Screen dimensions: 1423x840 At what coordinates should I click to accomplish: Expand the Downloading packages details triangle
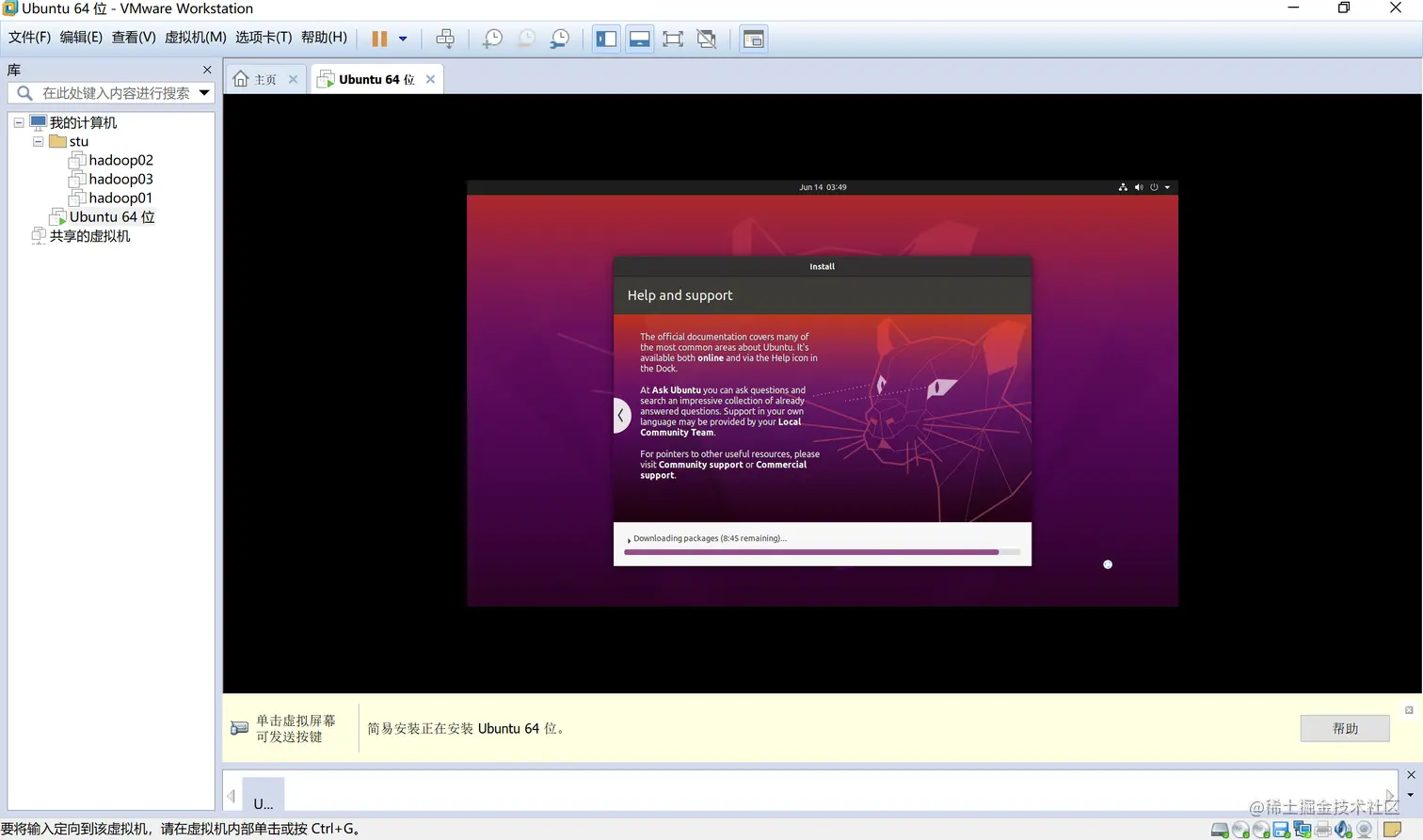629,540
